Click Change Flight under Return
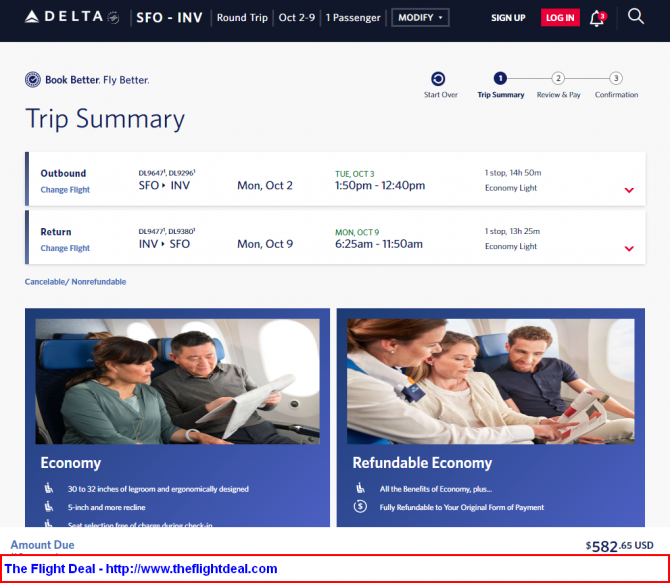Image resolution: width=670 pixels, height=583 pixels. tap(65, 248)
